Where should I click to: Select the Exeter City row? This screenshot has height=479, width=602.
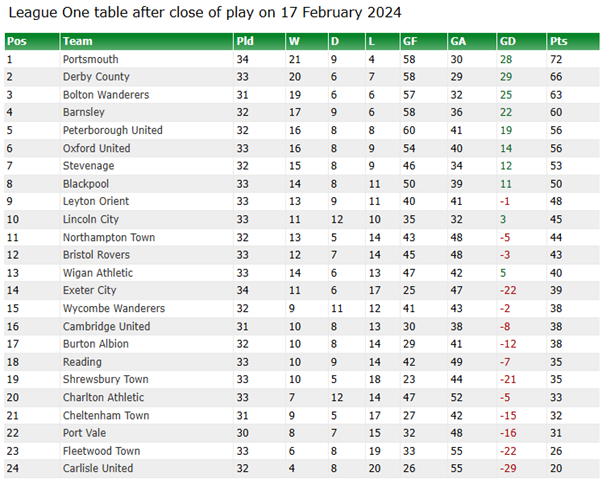(x=89, y=290)
